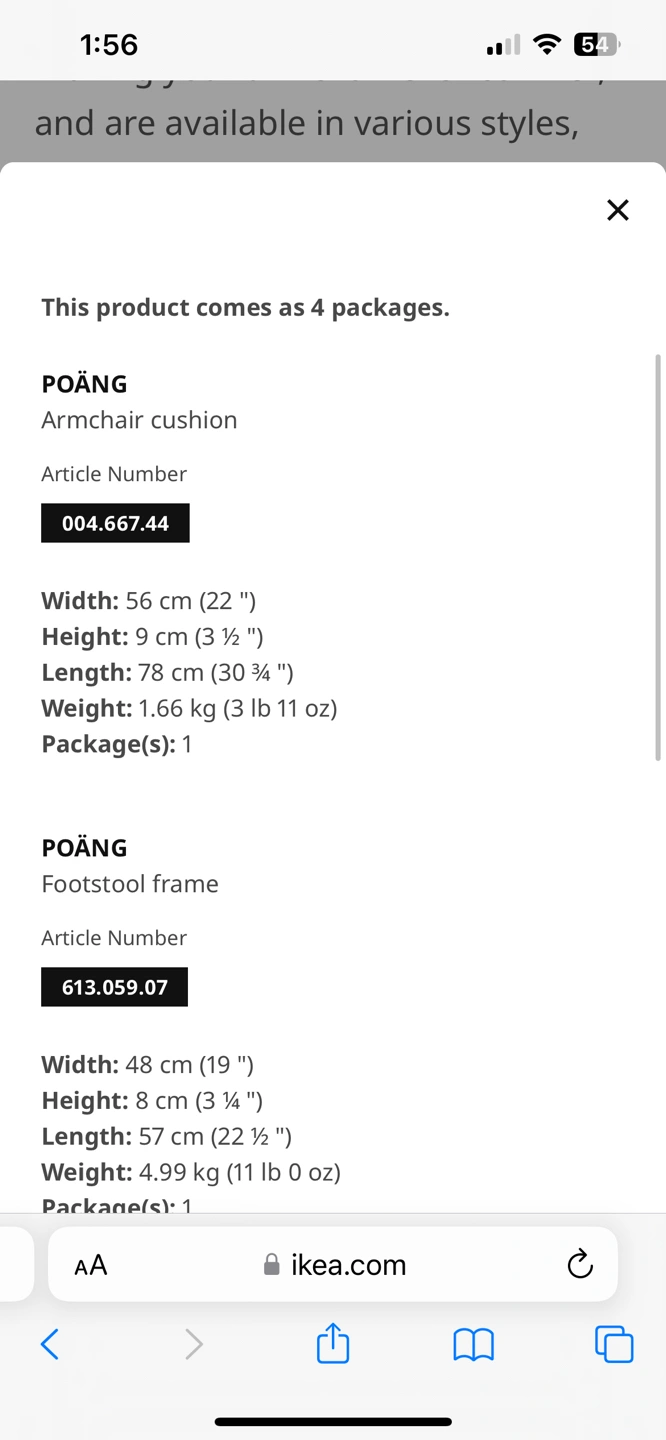Screen dimensions: 666x1440
Task: Tap the lock icon beside ikea.com
Action: pos(271,1265)
